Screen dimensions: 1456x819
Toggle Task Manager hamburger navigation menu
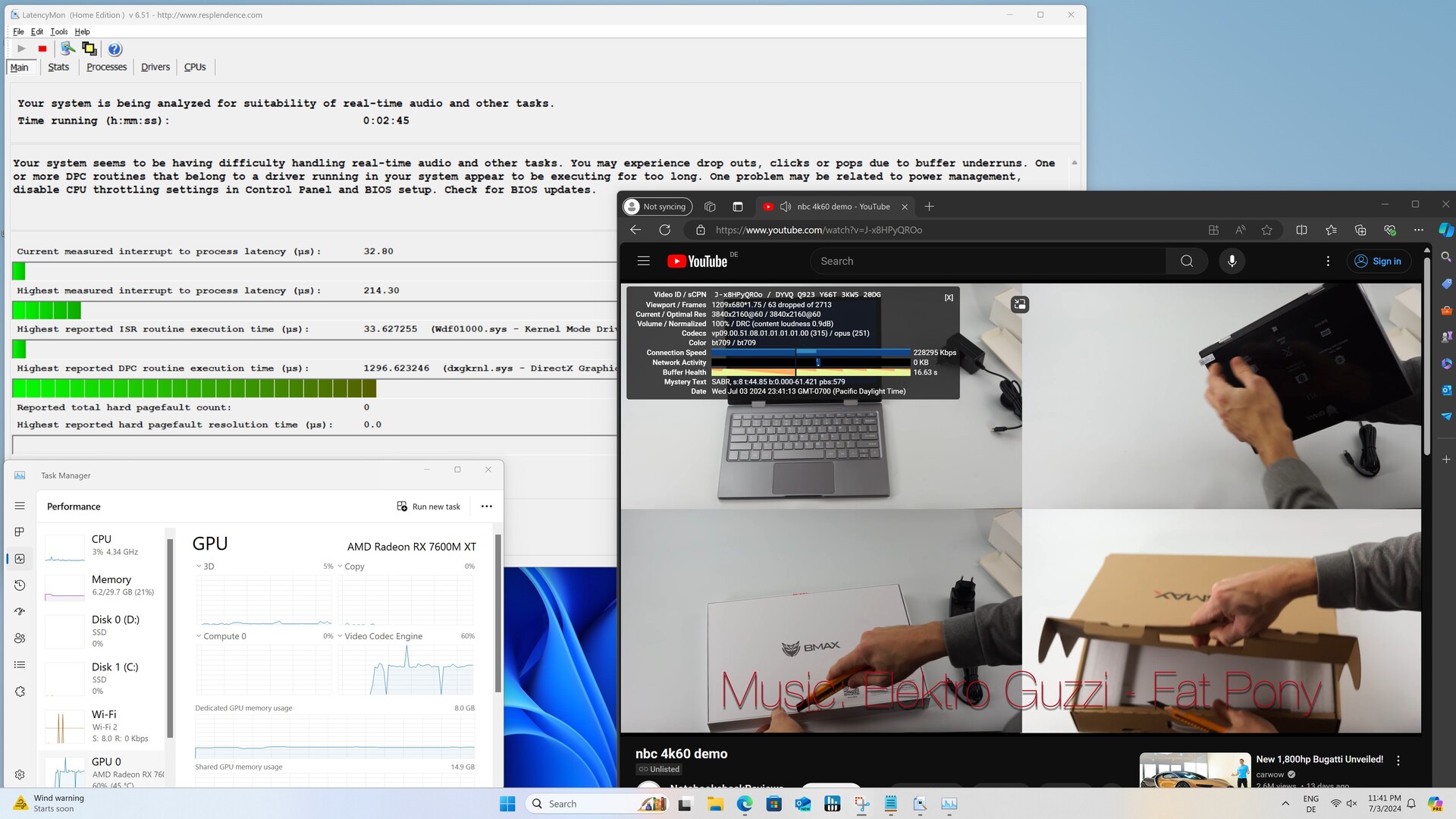point(20,506)
